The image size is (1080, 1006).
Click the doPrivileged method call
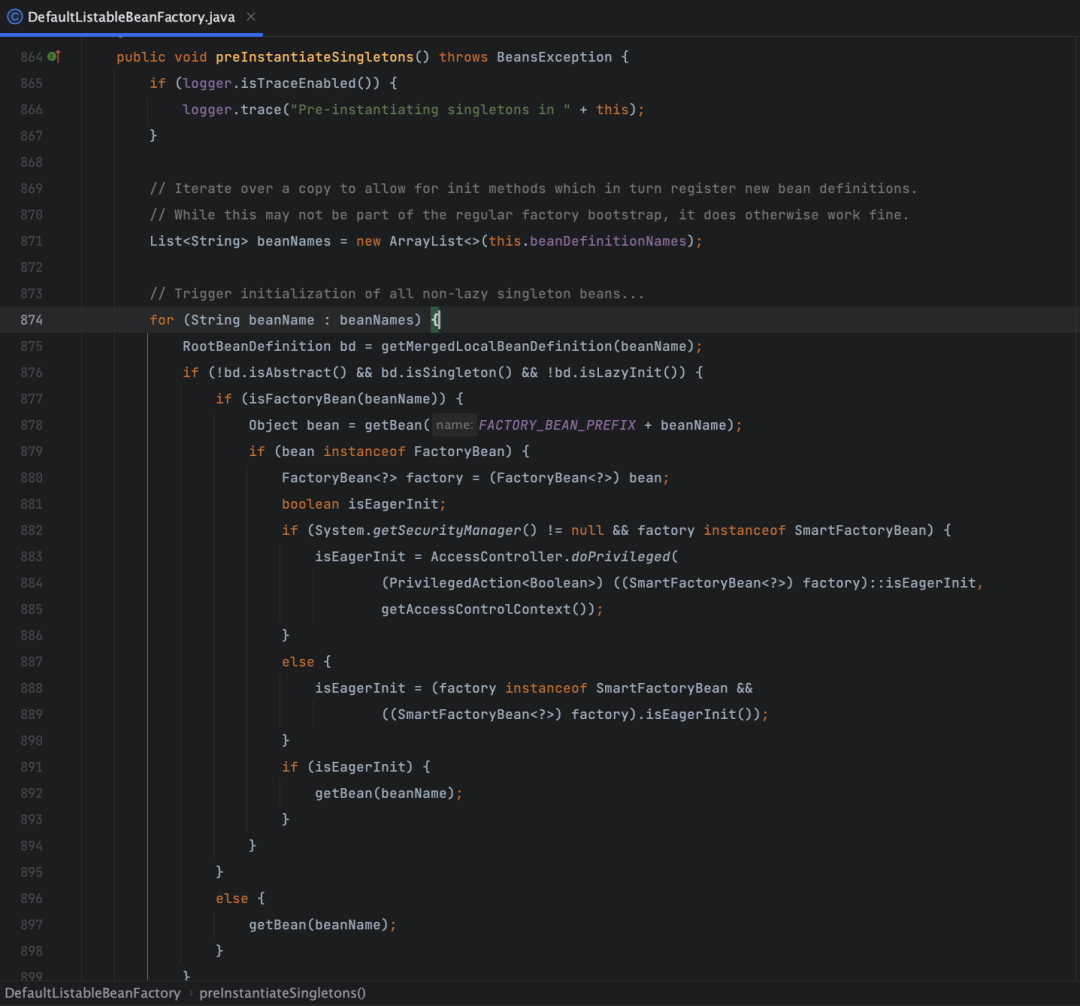[x=620, y=557]
